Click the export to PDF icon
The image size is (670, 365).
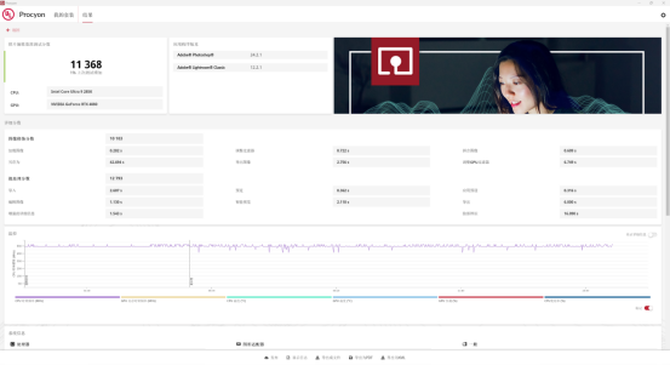click(x=351, y=357)
